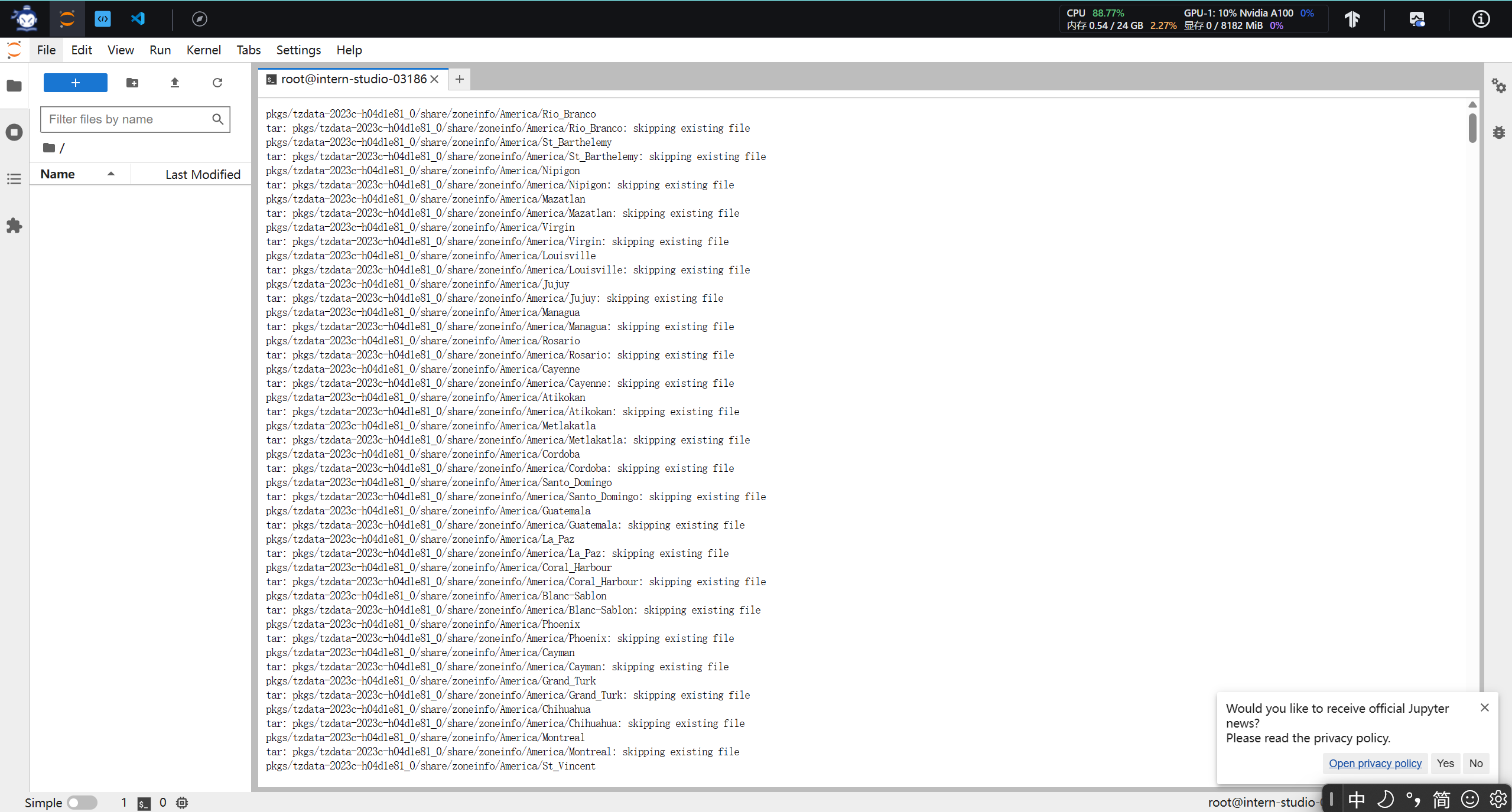Image resolution: width=1512 pixels, height=812 pixels.
Task: Open the code terminal icon in top bar
Action: point(103,19)
